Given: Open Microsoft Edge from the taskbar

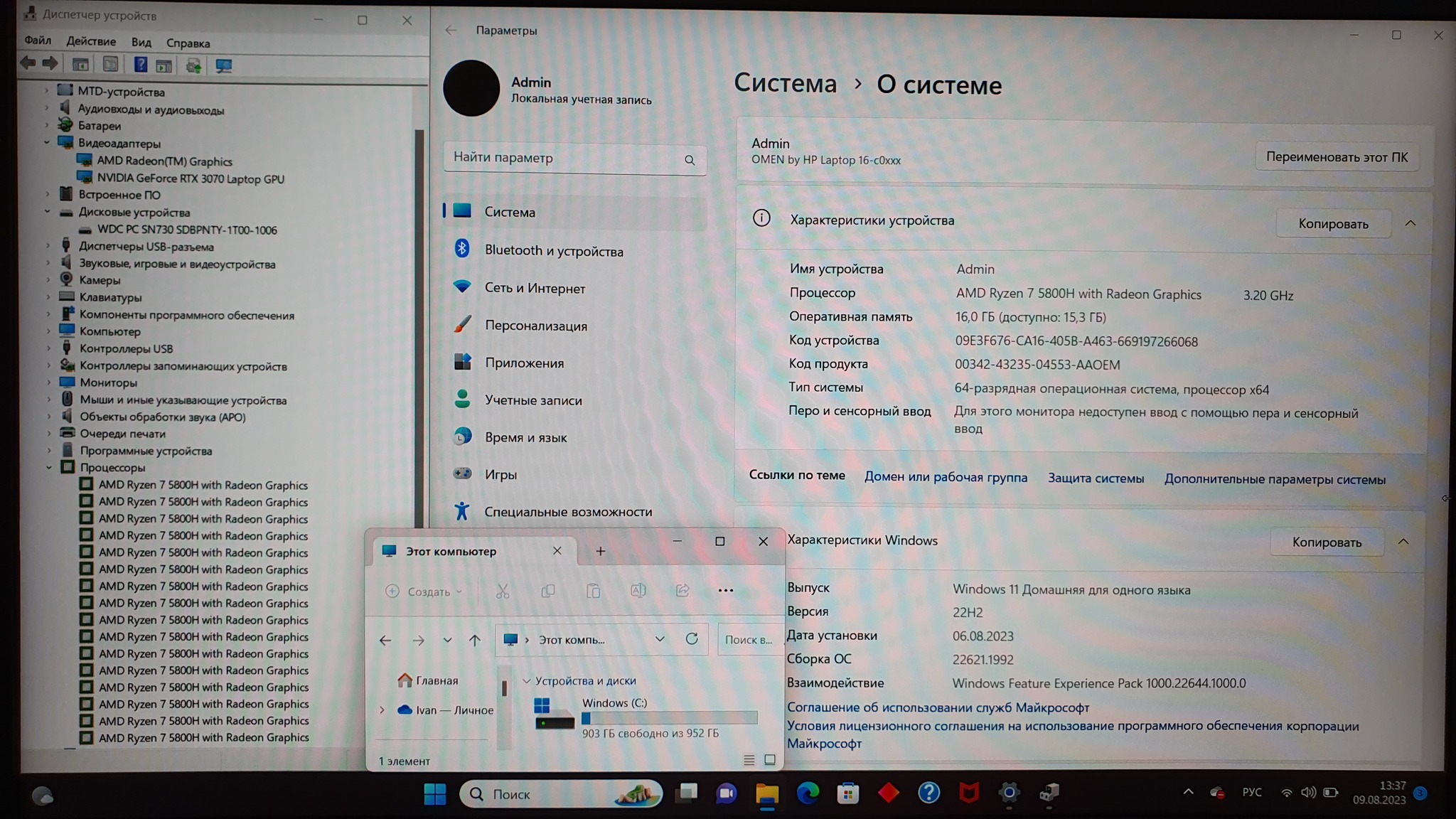Looking at the screenshot, I should (808, 793).
